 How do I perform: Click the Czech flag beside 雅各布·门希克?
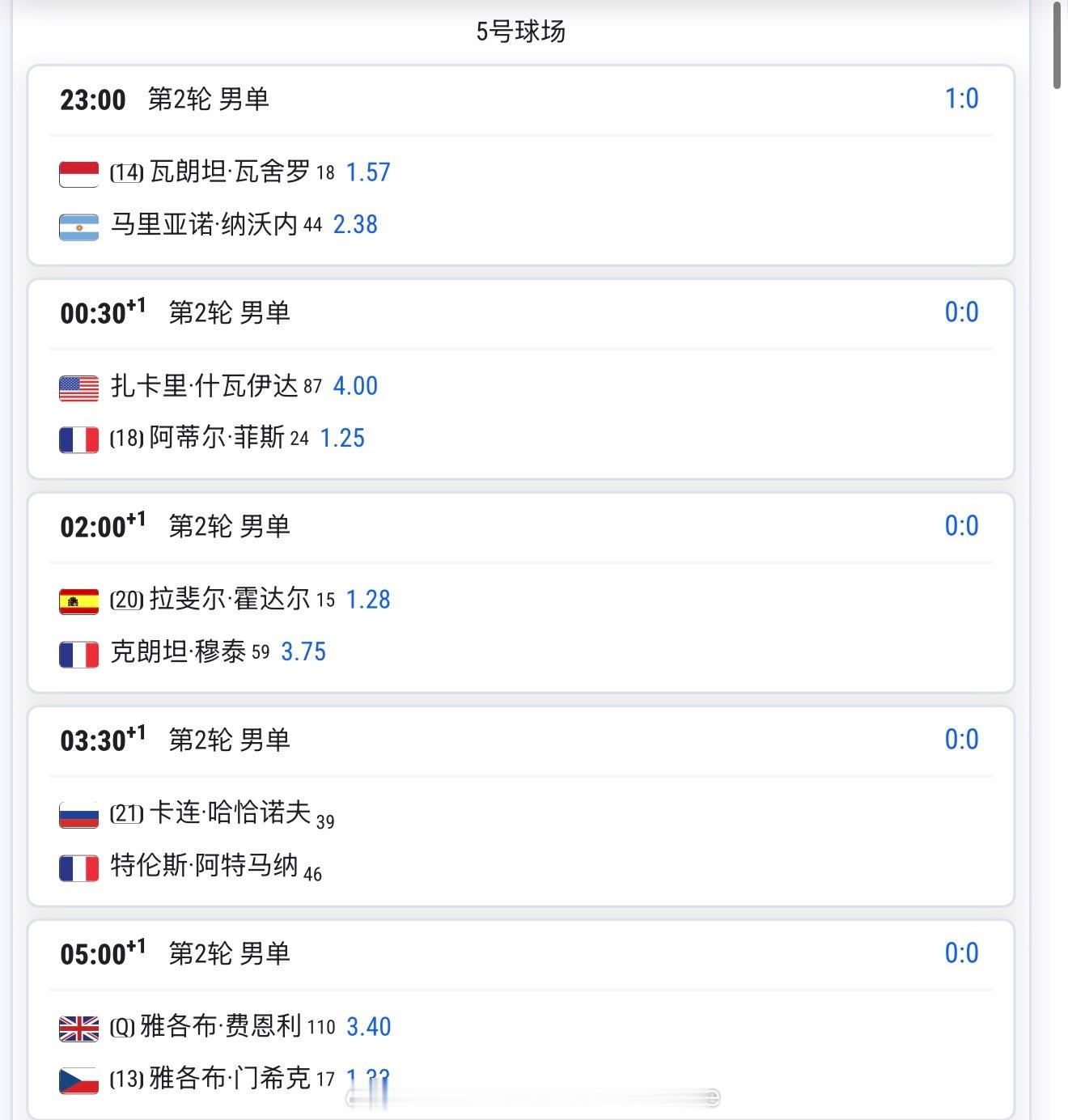pos(79,1080)
